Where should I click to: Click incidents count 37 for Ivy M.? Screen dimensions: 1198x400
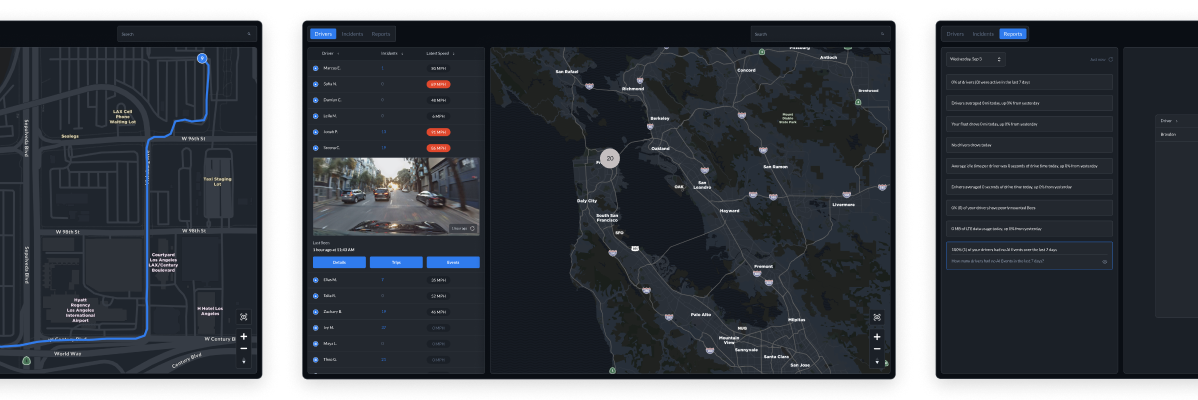pos(383,327)
